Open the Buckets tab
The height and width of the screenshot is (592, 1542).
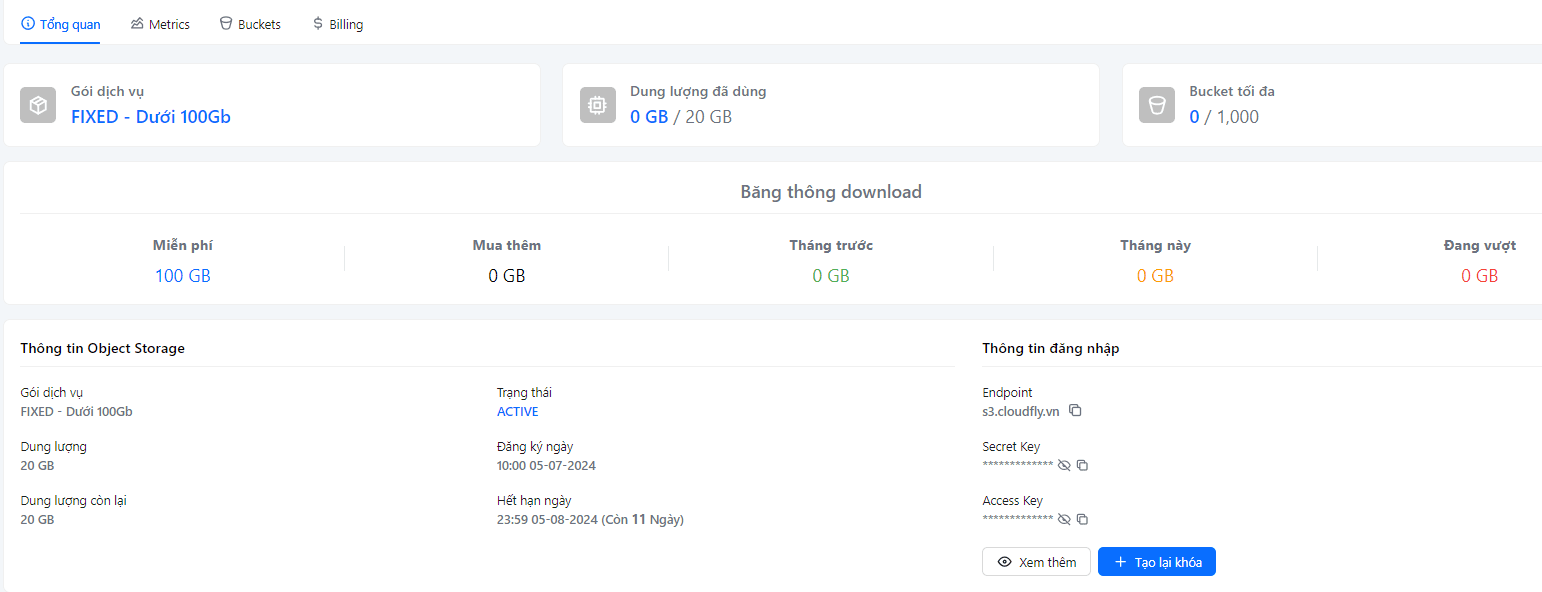[x=250, y=24]
